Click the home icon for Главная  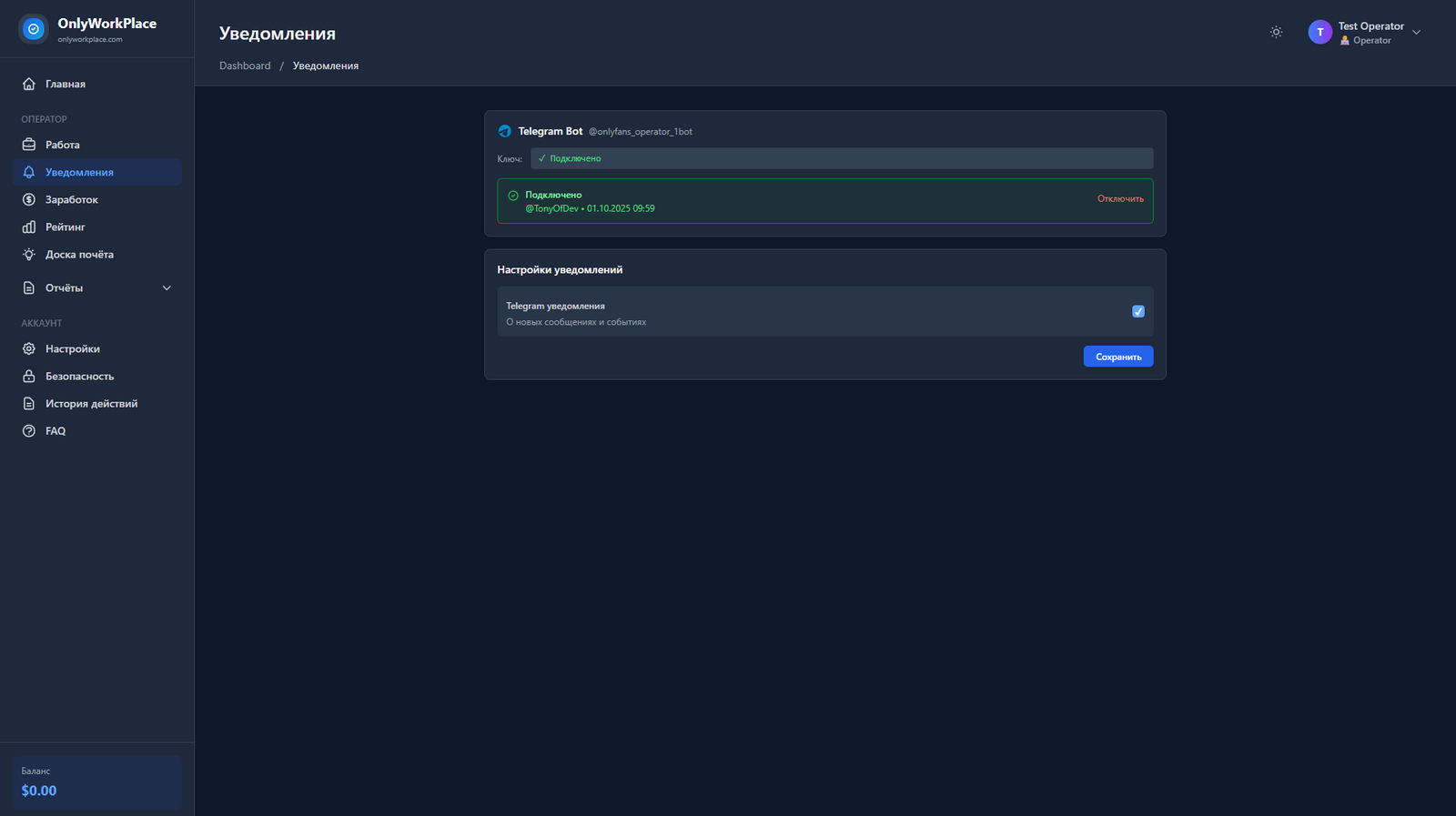(x=29, y=84)
